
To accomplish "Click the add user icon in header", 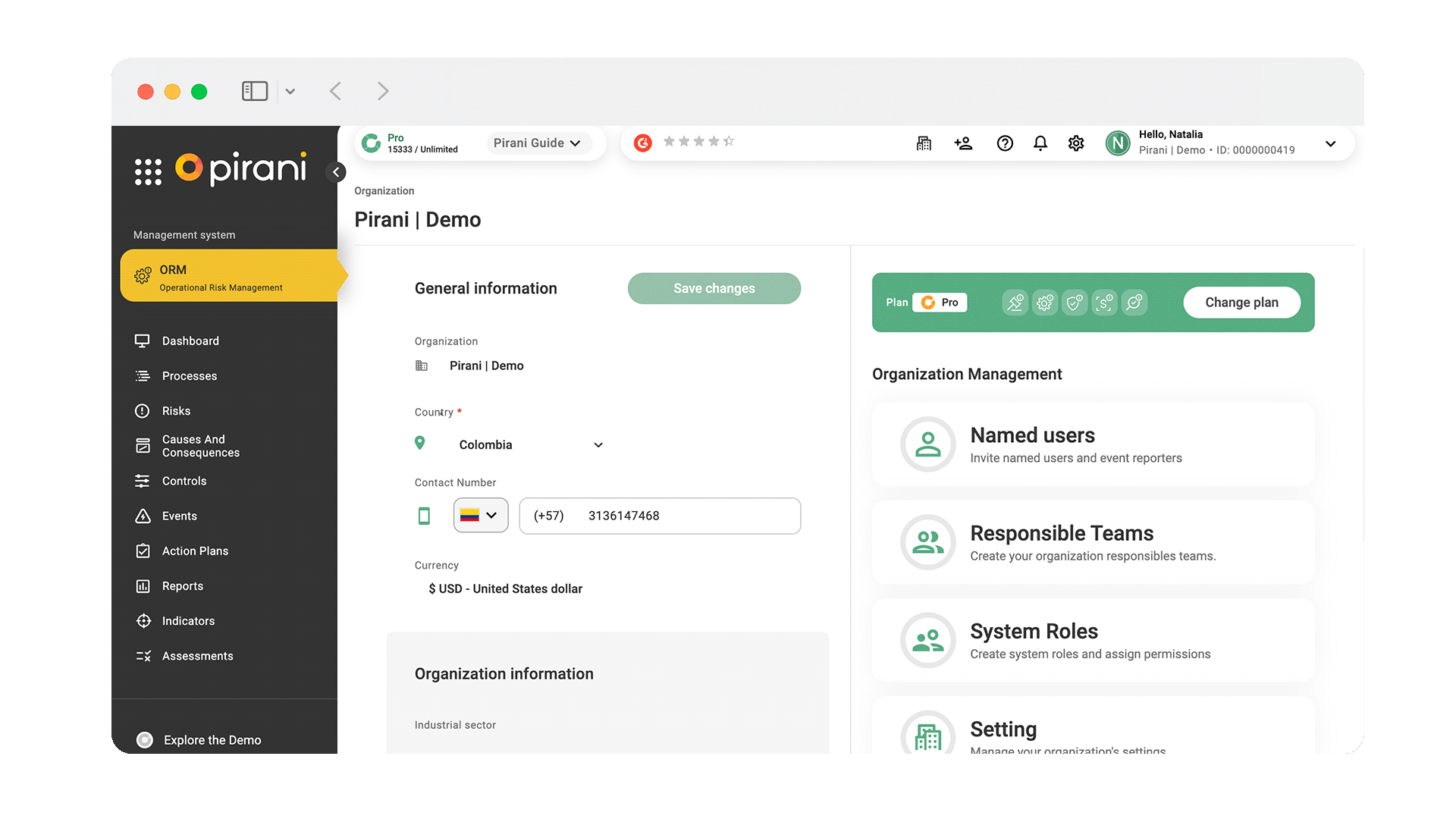I will [x=963, y=143].
